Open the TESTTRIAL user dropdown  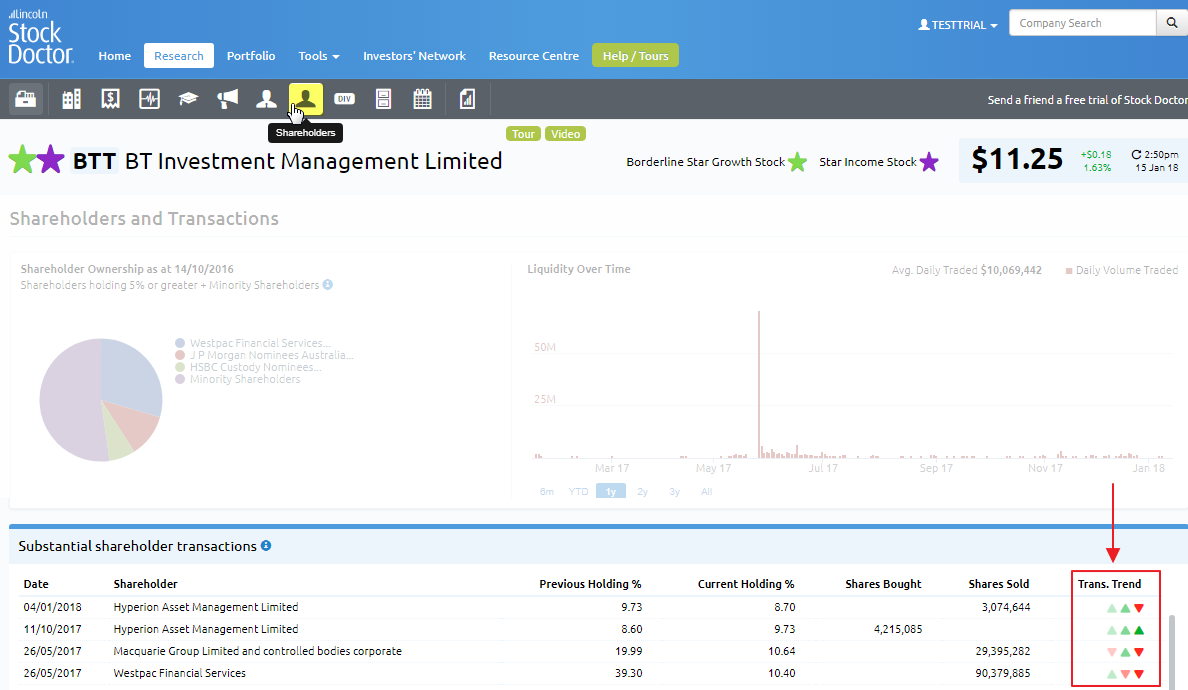(x=958, y=25)
